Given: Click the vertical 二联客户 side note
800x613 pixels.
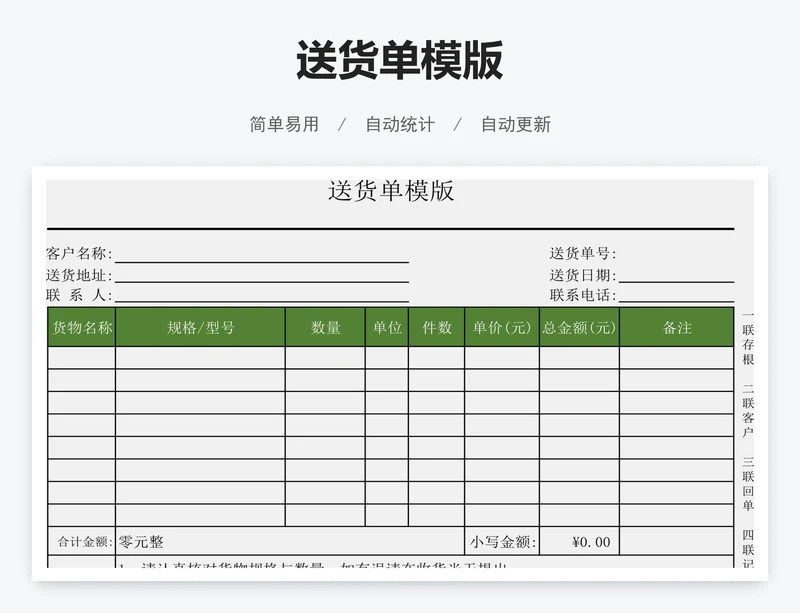Looking at the screenshot, I should (748, 410).
